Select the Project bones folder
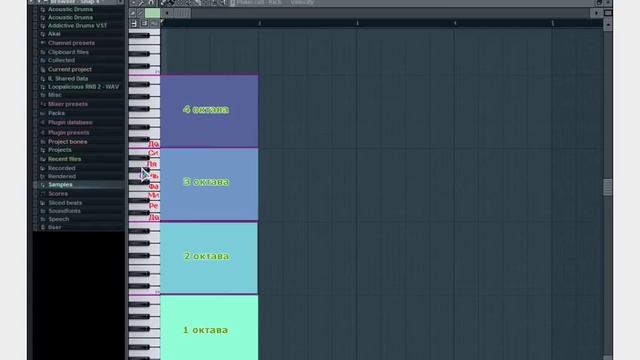640x360 pixels. click(x=68, y=142)
